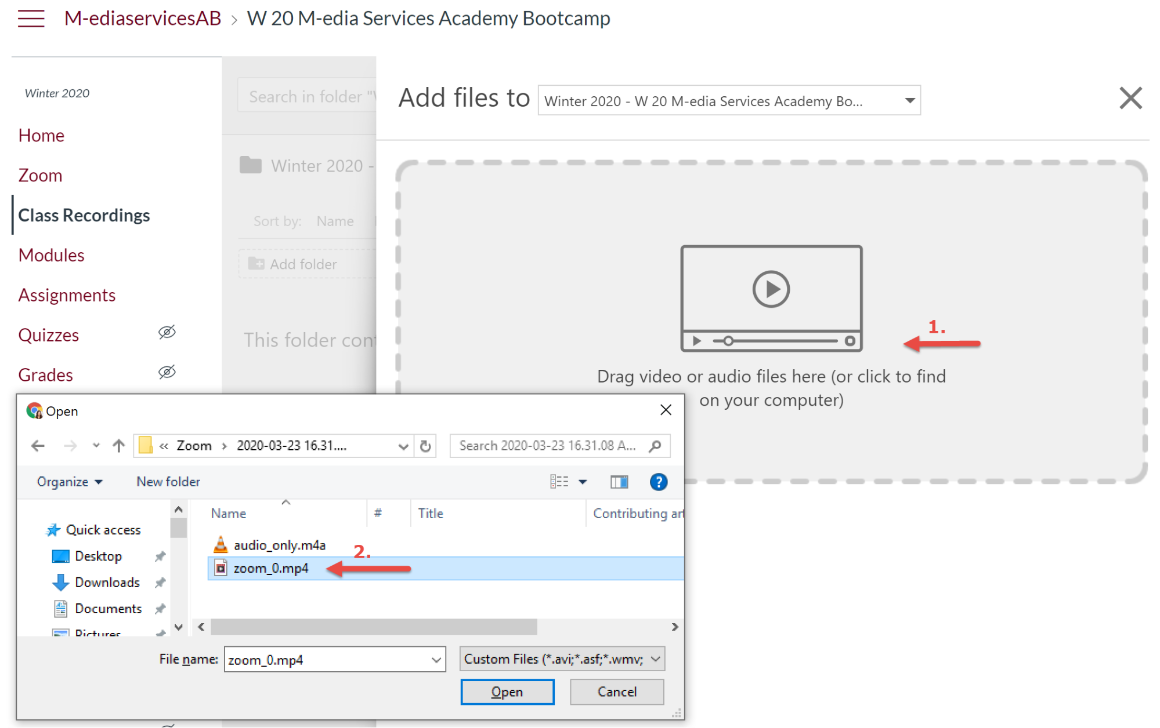The height and width of the screenshot is (728, 1160).
Task: Click the back arrow in Open dialog
Action: (x=38, y=446)
